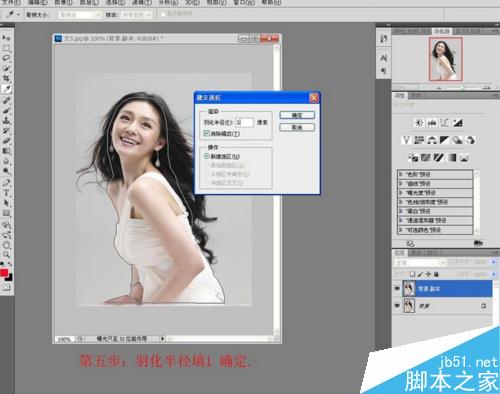Add a Threshold adjustment

point(438,157)
